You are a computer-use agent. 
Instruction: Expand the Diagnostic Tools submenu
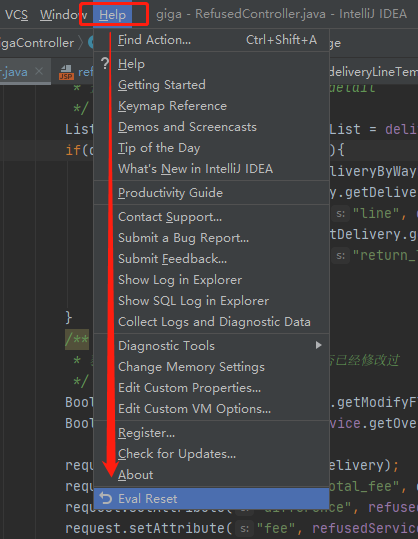coord(212,346)
